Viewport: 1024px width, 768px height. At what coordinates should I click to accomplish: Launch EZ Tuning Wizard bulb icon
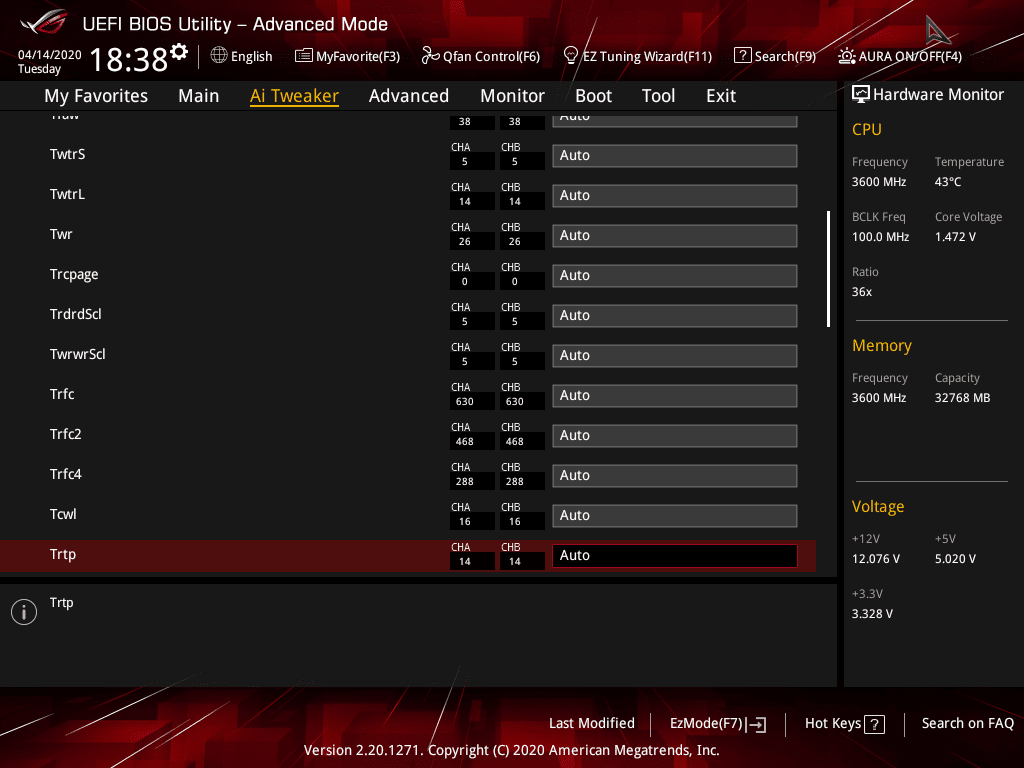(x=571, y=56)
